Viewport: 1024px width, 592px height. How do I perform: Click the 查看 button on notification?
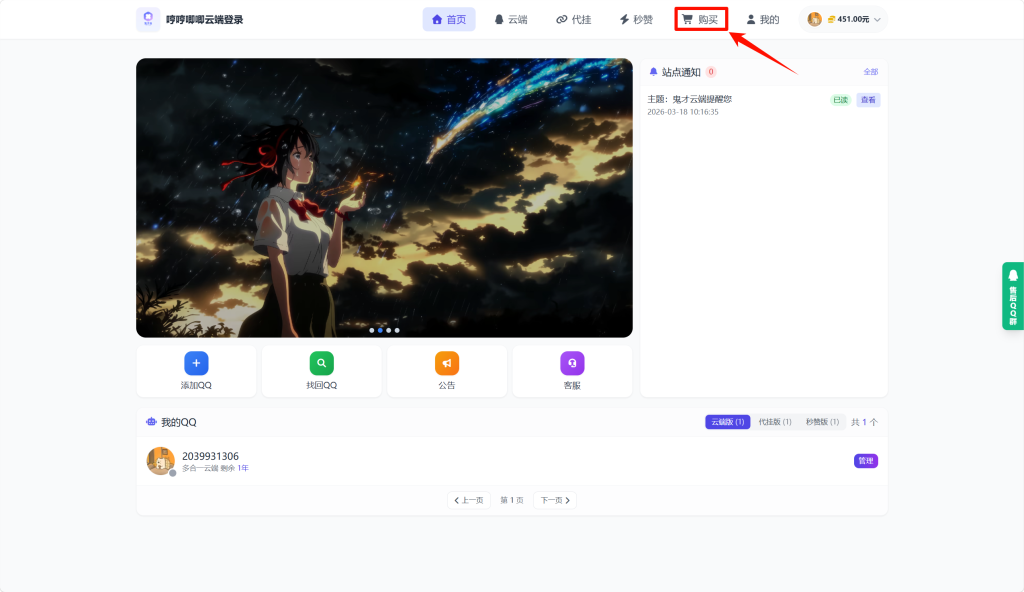click(x=868, y=100)
